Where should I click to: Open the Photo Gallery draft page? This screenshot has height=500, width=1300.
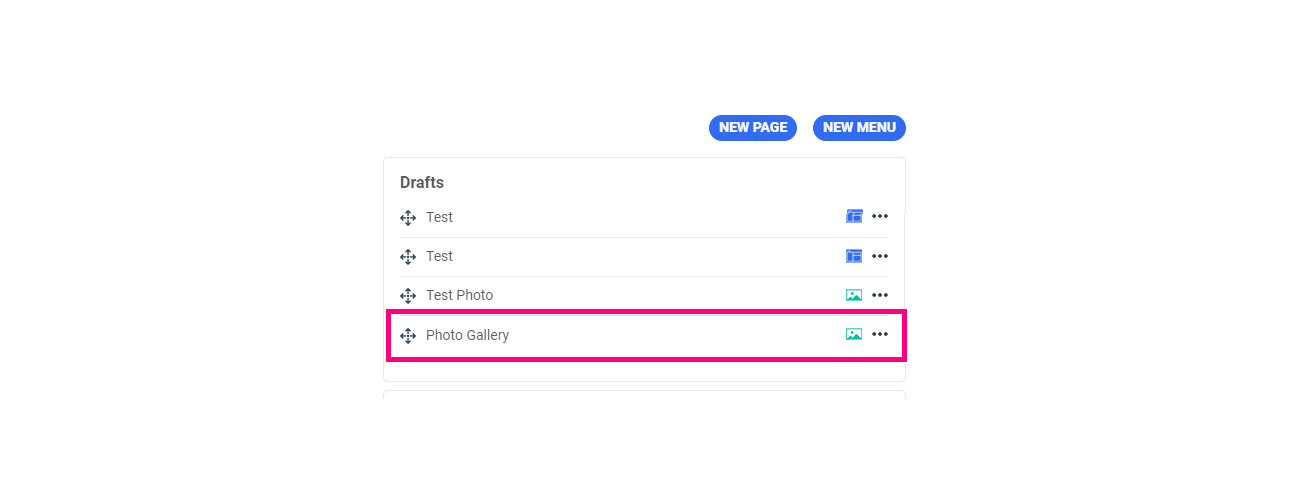[x=467, y=335]
